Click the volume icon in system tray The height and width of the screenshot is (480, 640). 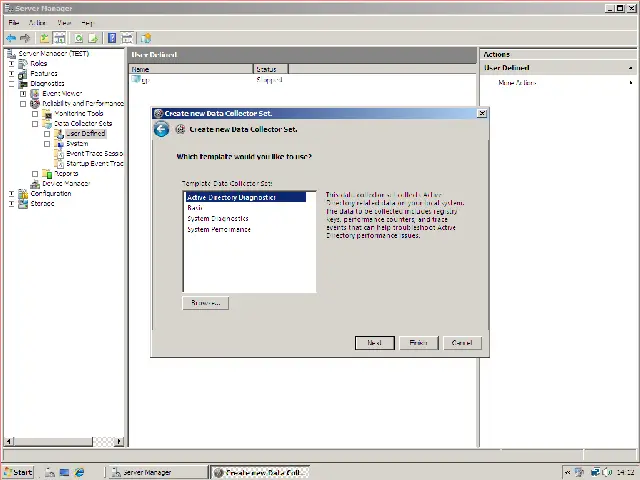click(x=606, y=472)
